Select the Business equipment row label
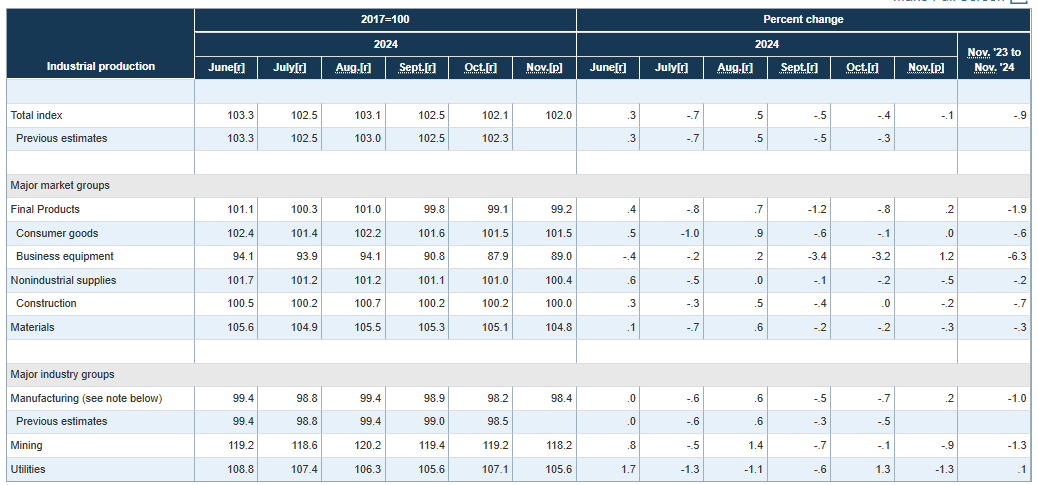Image resolution: width=1038 pixels, height=485 pixels. pyautogui.click(x=65, y=257)
